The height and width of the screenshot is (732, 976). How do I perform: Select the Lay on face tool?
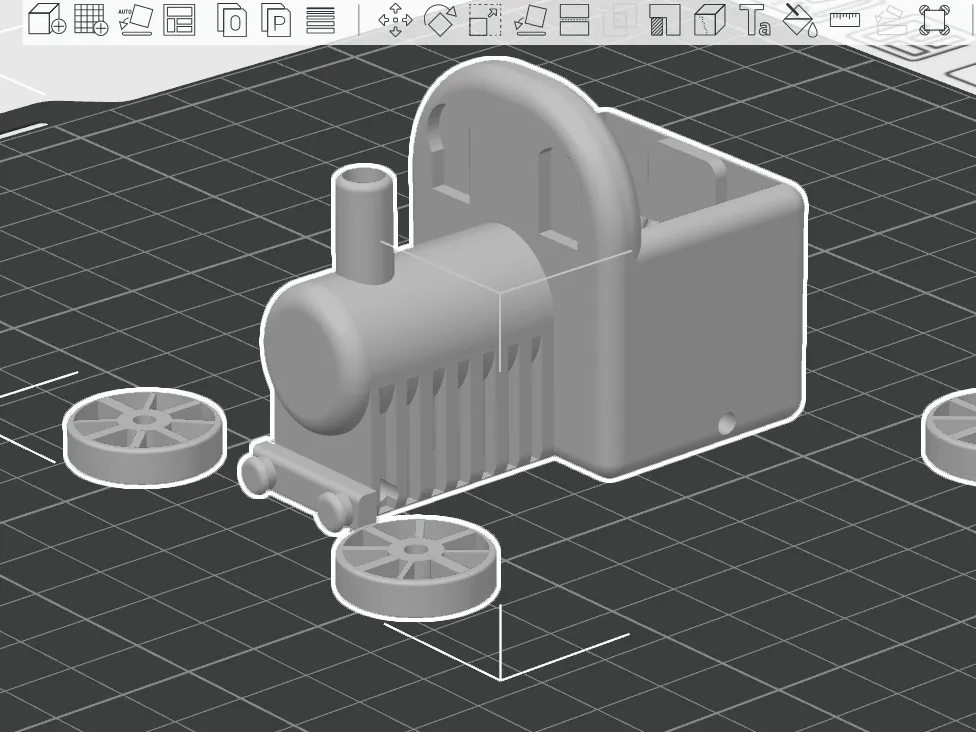(x=530, y=20)
